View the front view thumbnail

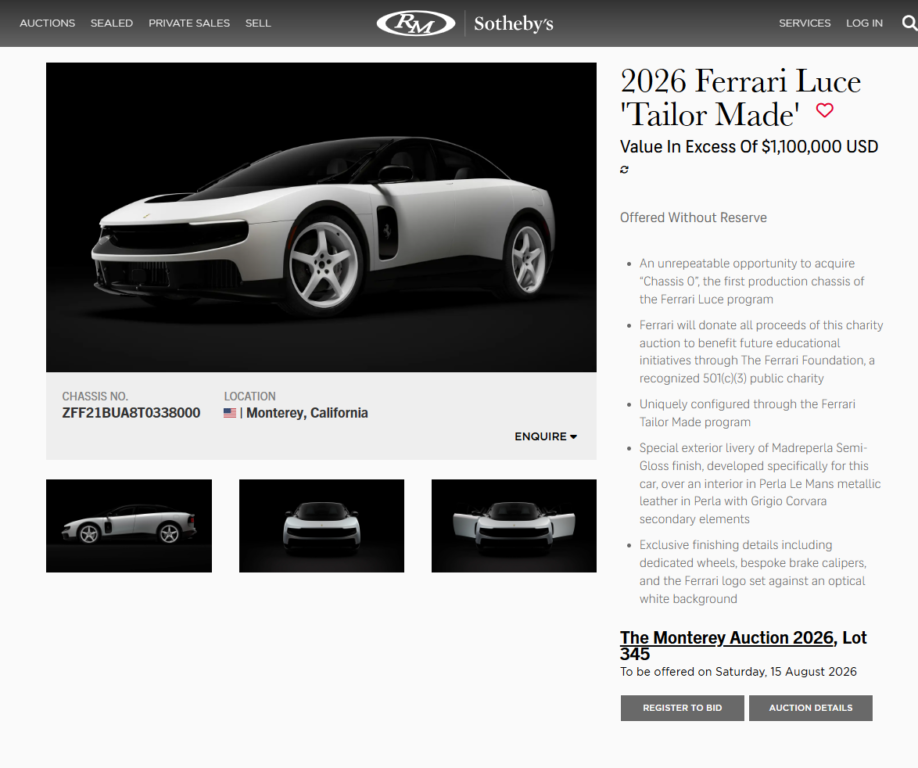(321, 526)
